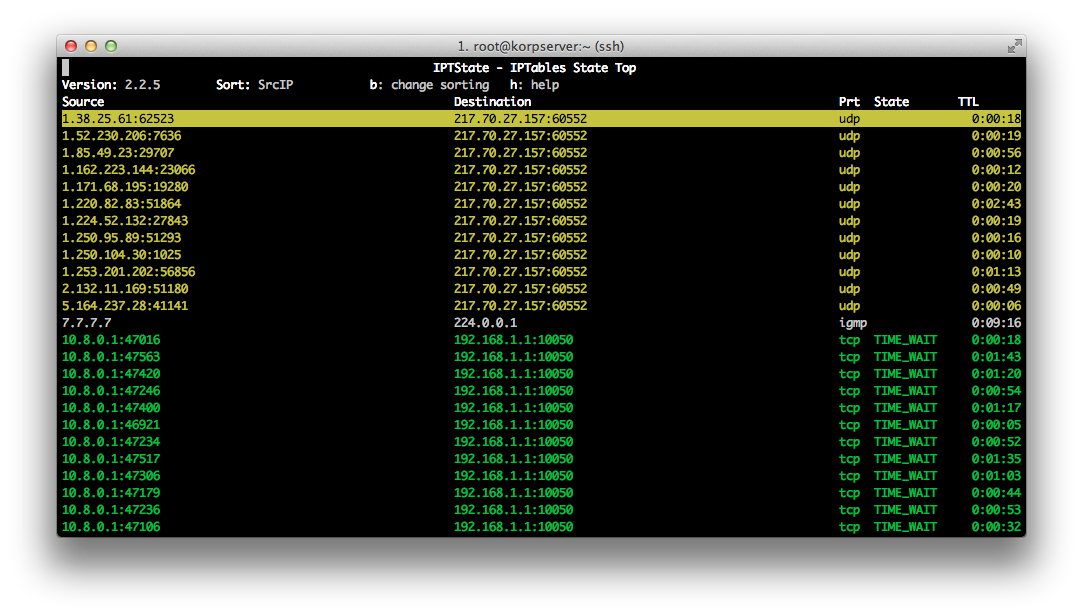Click the Sort: SrcIP indicator

(254, 85)
